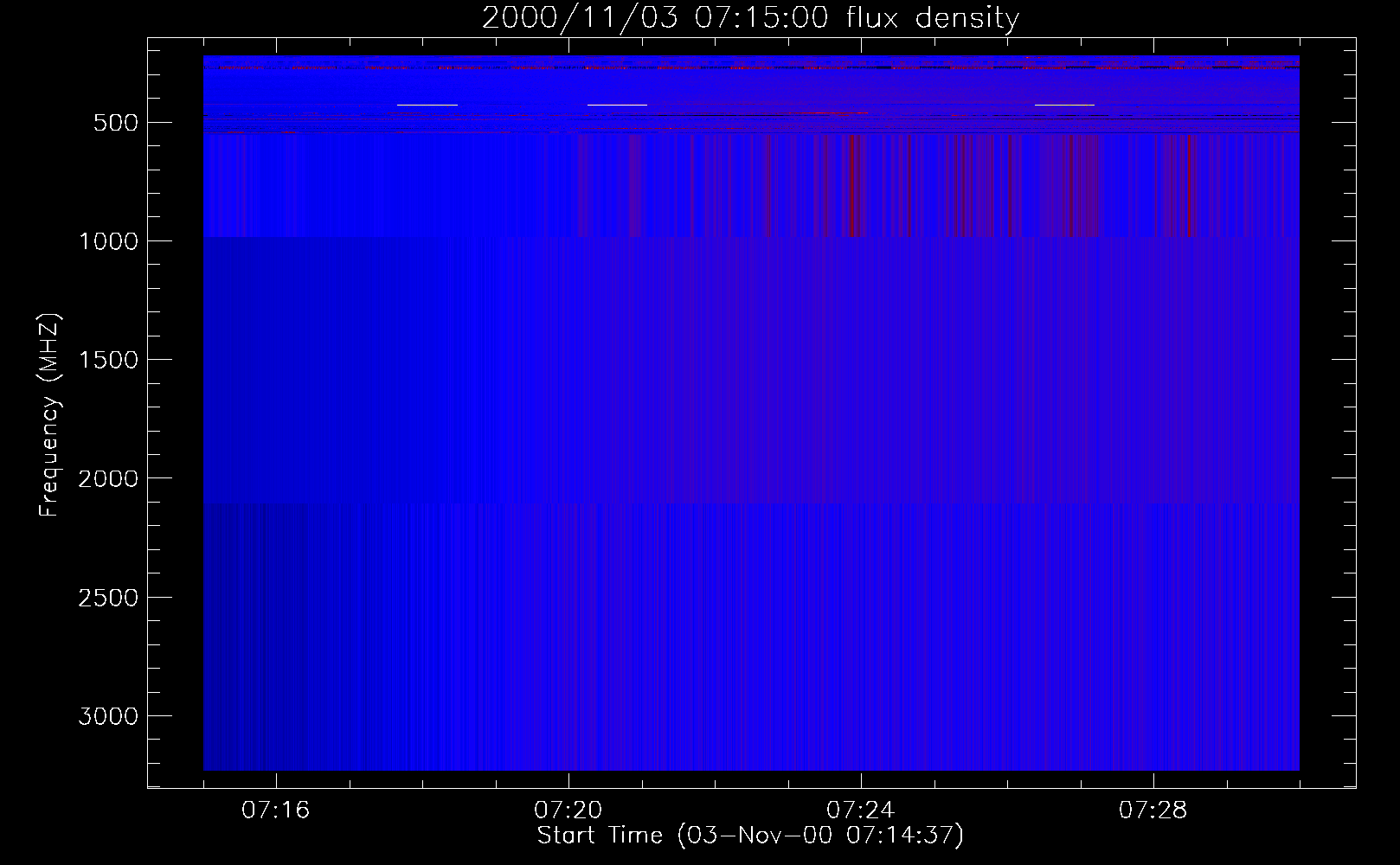This screenshot has height=865, width=1400.
Task: Click the 500 frequency tick label
Action: 116,123
